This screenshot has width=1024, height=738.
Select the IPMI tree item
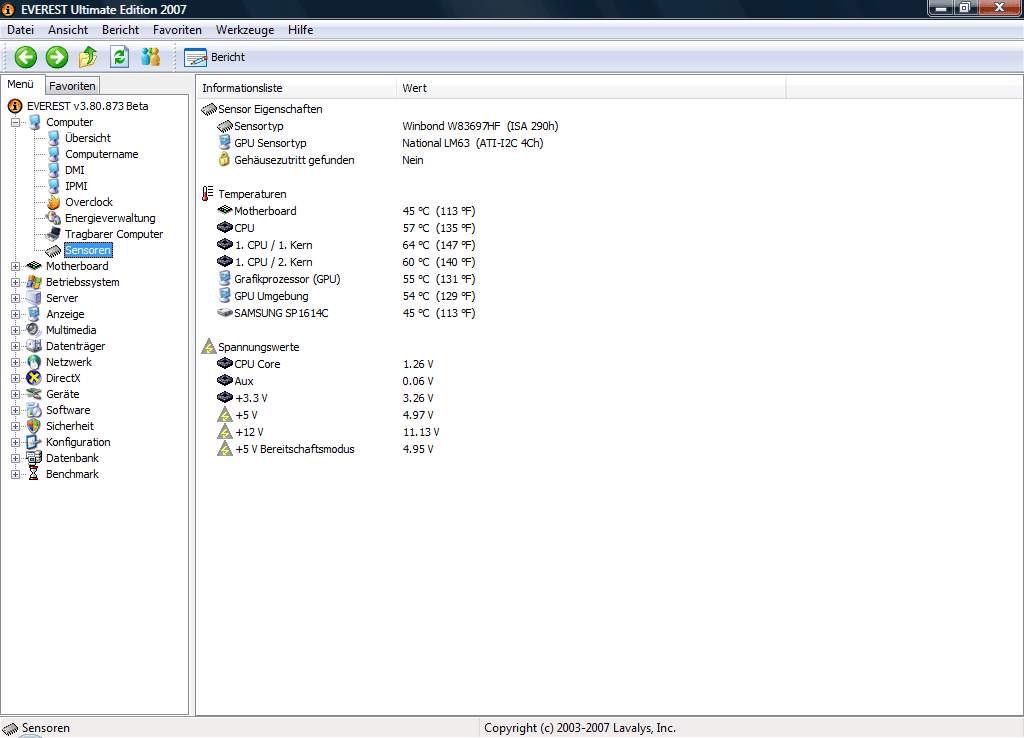coord(76,186)
